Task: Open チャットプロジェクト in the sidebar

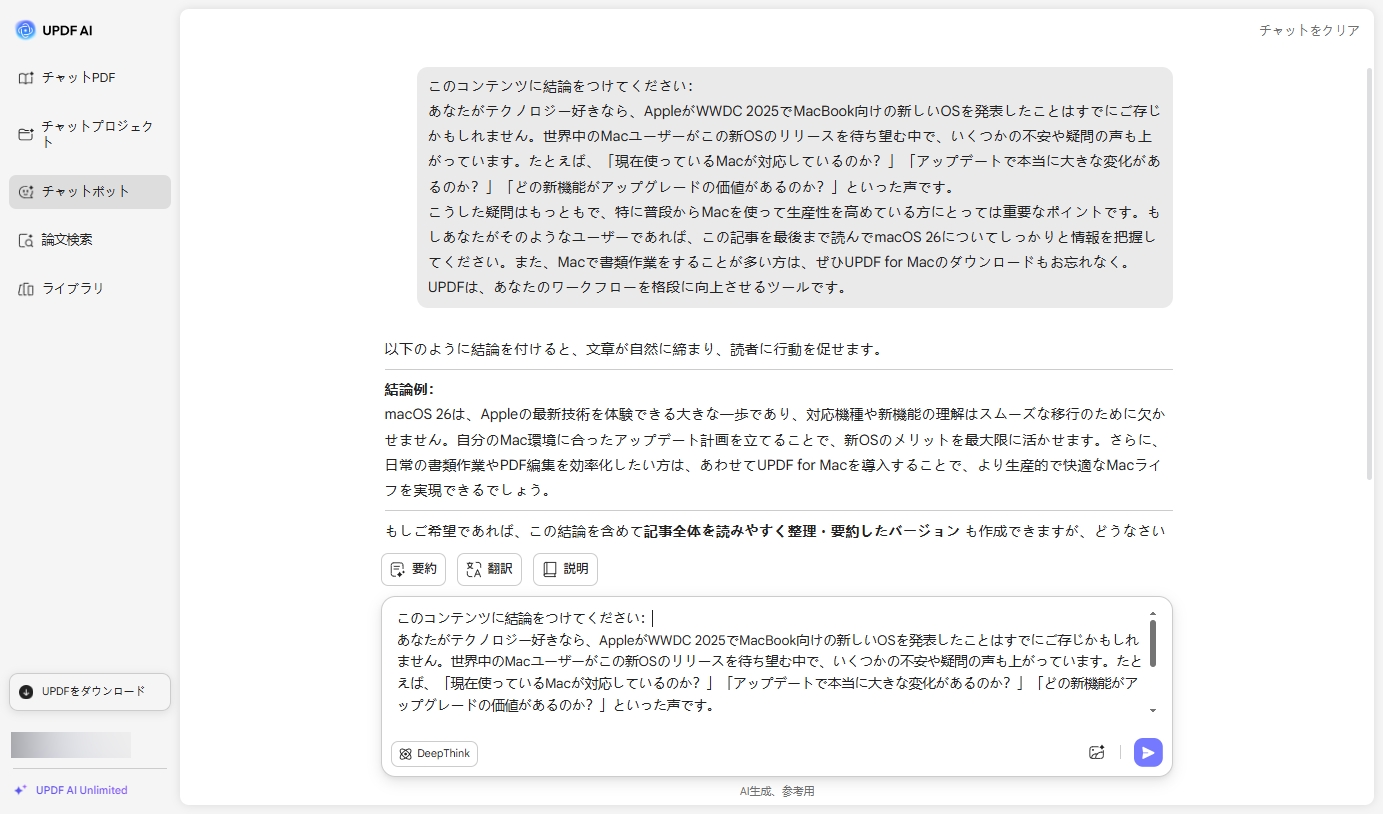Action: [90, 134]
